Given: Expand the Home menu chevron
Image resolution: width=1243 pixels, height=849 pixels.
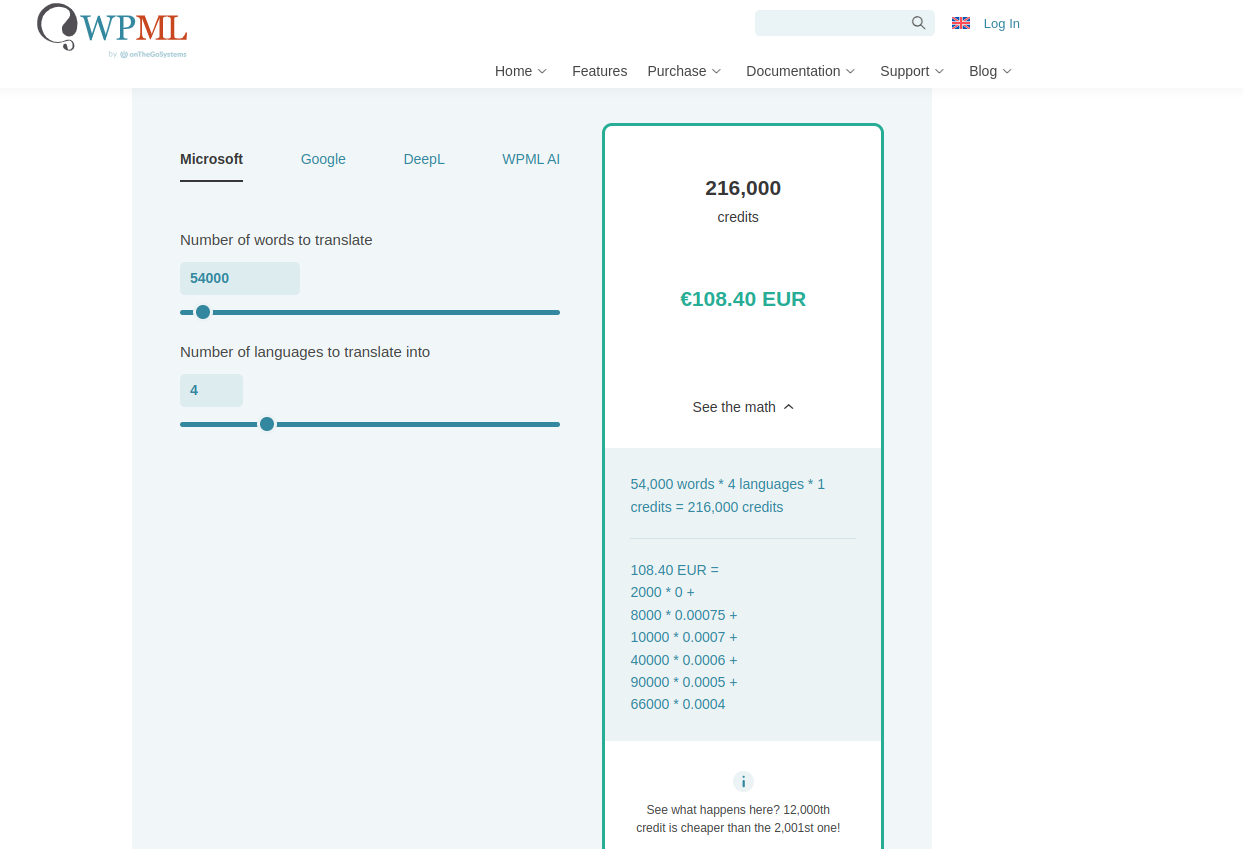Looking at the screenshot, I should tap(542, 71).
